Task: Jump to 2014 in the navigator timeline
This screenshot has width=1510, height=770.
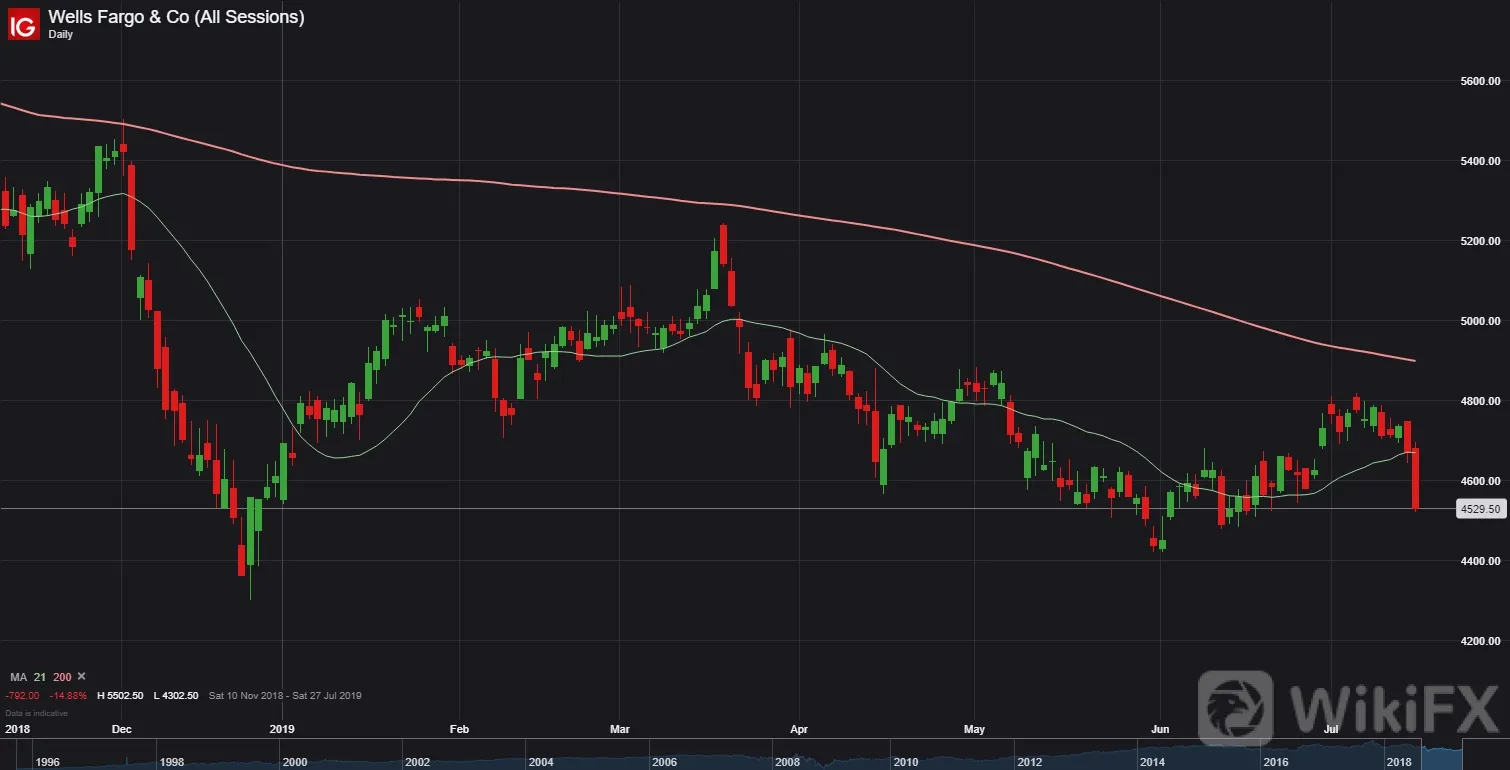Action: click(1152, 762)
